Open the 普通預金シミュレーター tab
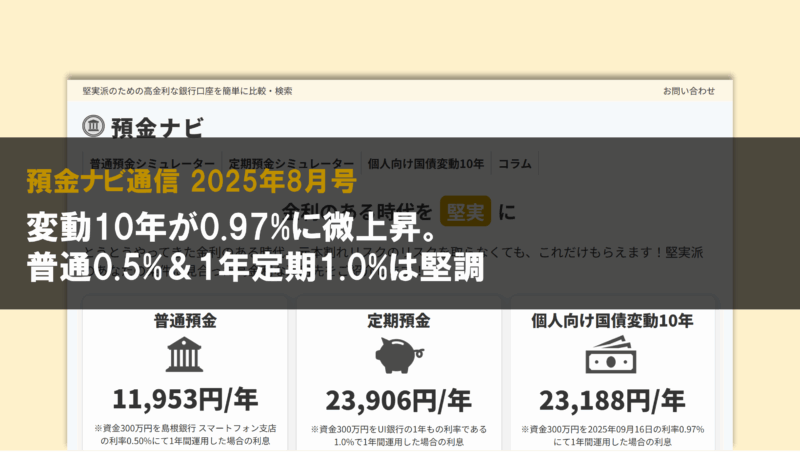The height and width of the screenshot is (452, 800). click(x=151, y=163)
